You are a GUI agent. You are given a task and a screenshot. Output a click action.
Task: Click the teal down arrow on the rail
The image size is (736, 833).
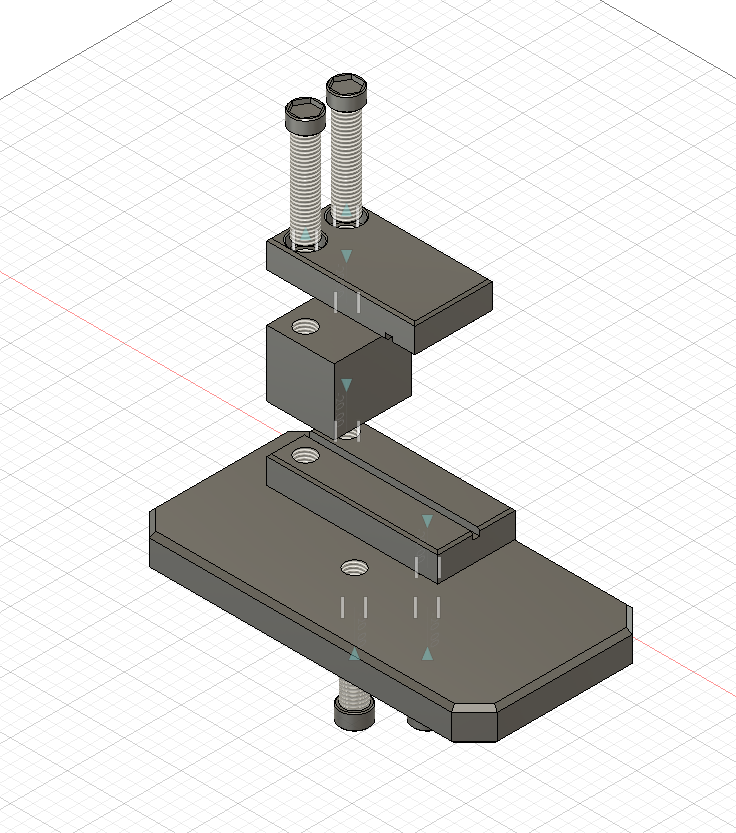pyautogui.click(x=427, y=521)
